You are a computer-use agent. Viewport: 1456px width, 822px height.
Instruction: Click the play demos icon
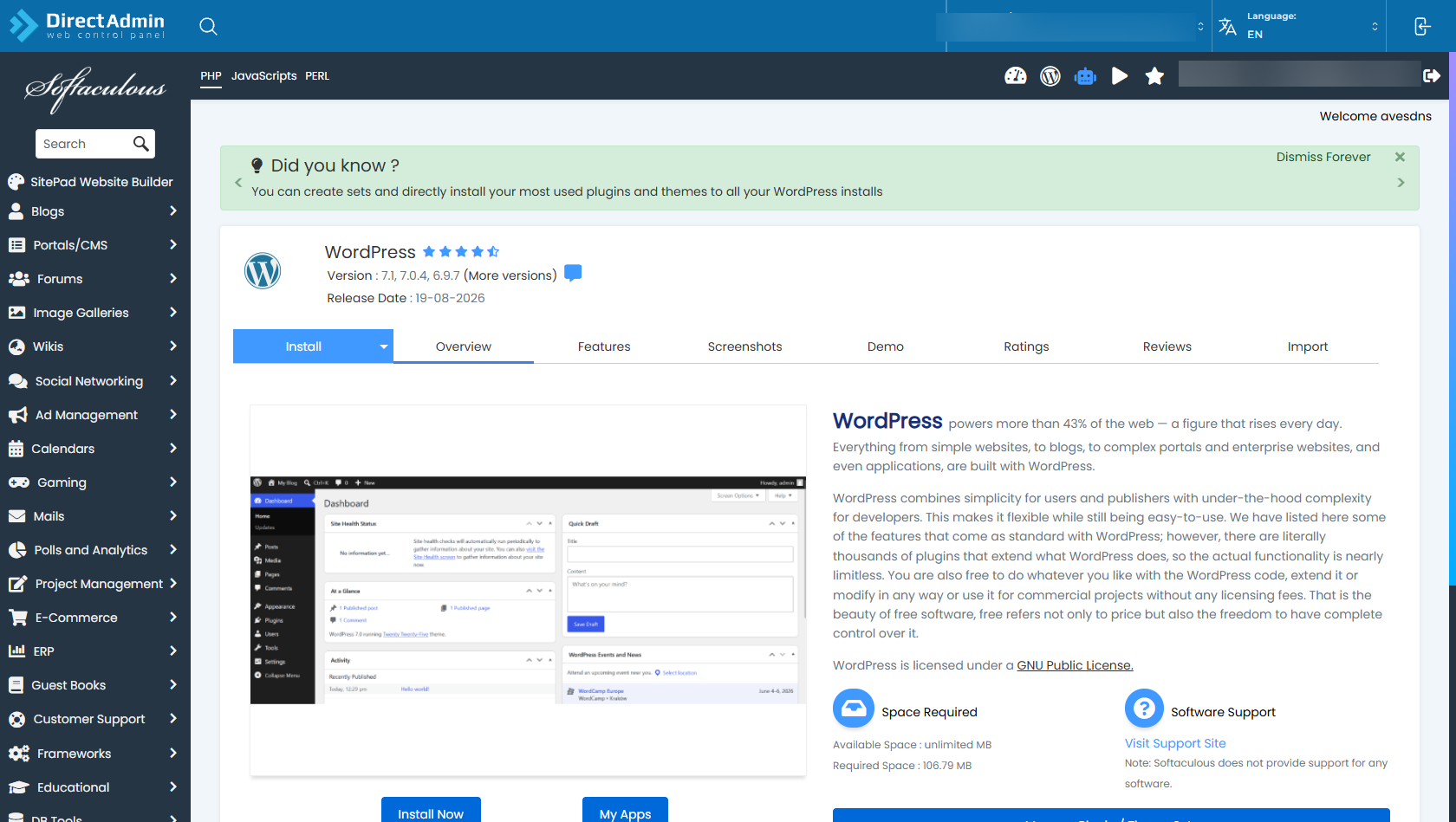click(x=1120, y=76)
